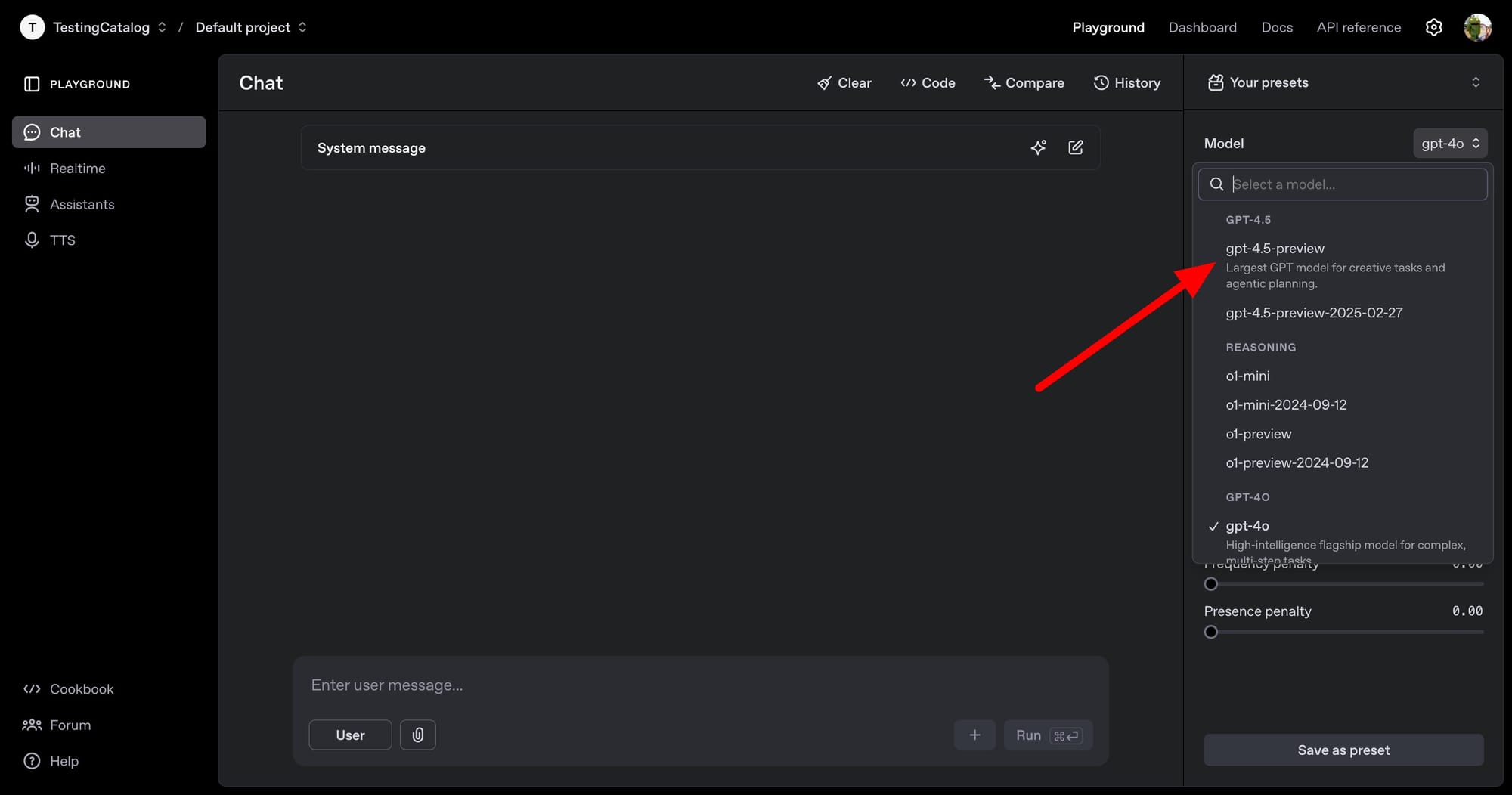Click the Your presets calendar icon

pyautogui.click(x=1216, y=82)
